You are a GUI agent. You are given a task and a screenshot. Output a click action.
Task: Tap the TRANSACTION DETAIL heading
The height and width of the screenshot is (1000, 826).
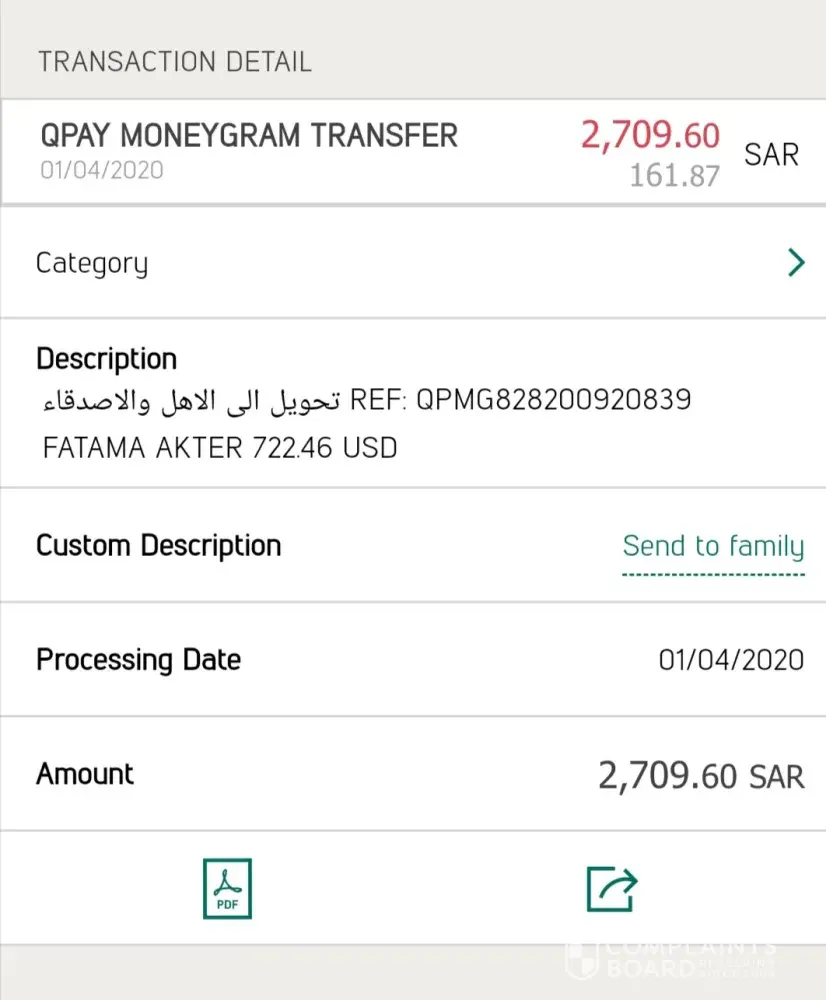[x=175, y=61]
